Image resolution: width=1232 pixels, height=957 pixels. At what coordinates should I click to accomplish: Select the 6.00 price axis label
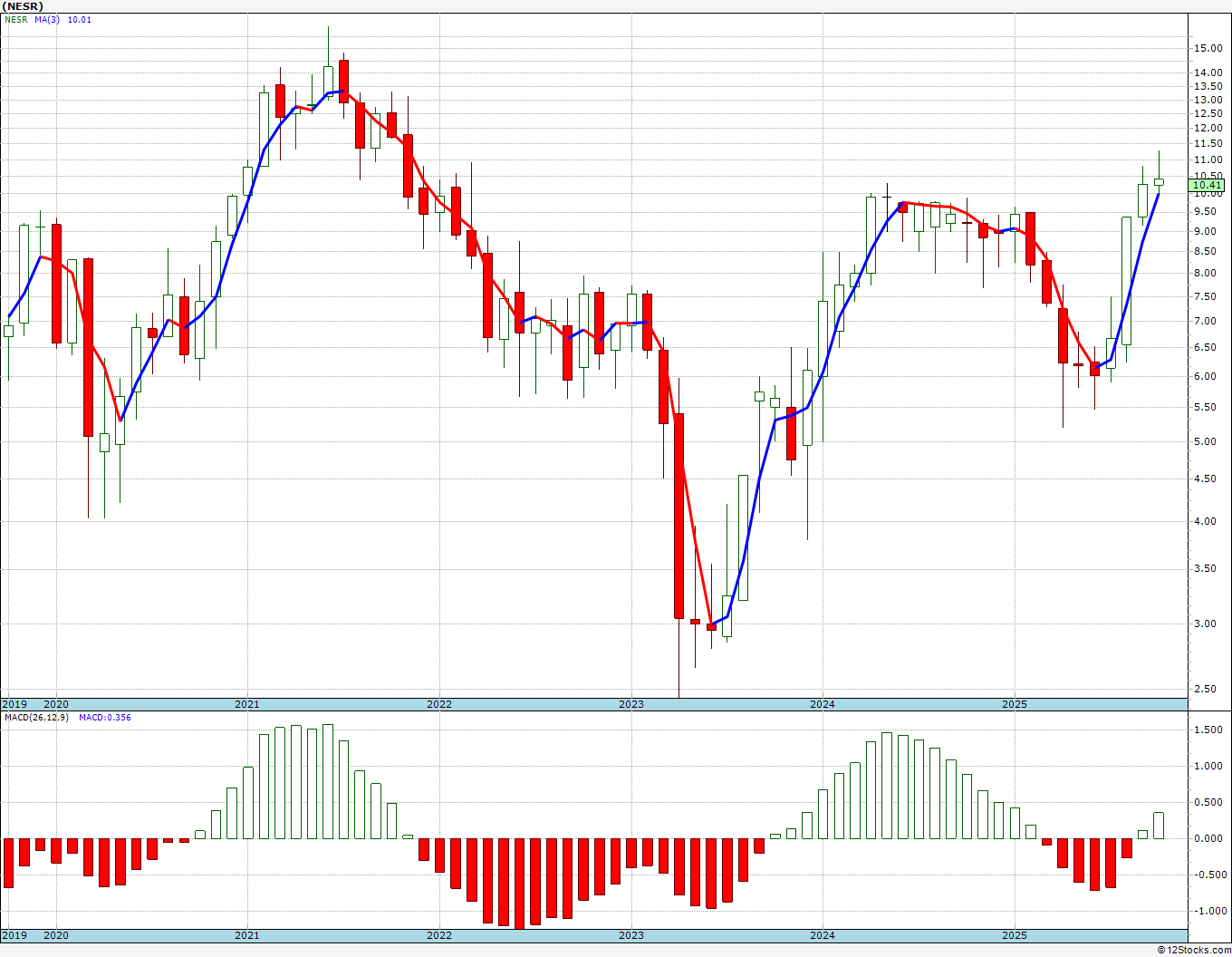tap(1204, 376)
